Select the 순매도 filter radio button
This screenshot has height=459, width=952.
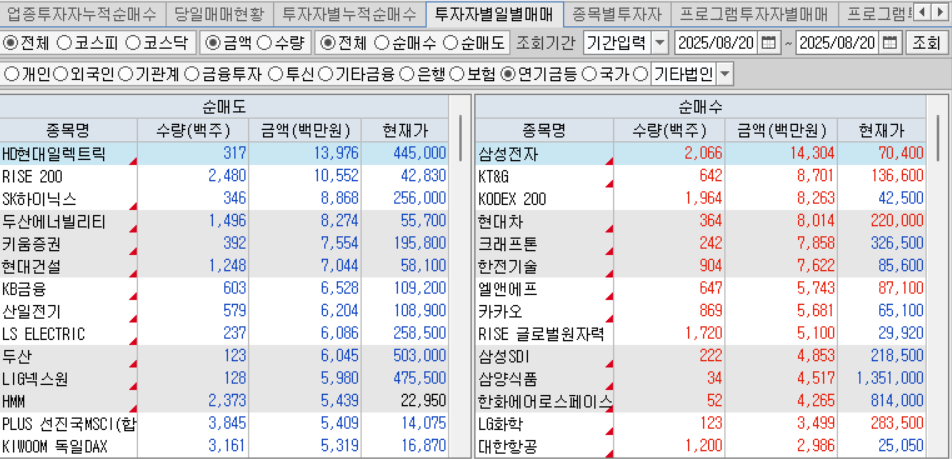450,43
